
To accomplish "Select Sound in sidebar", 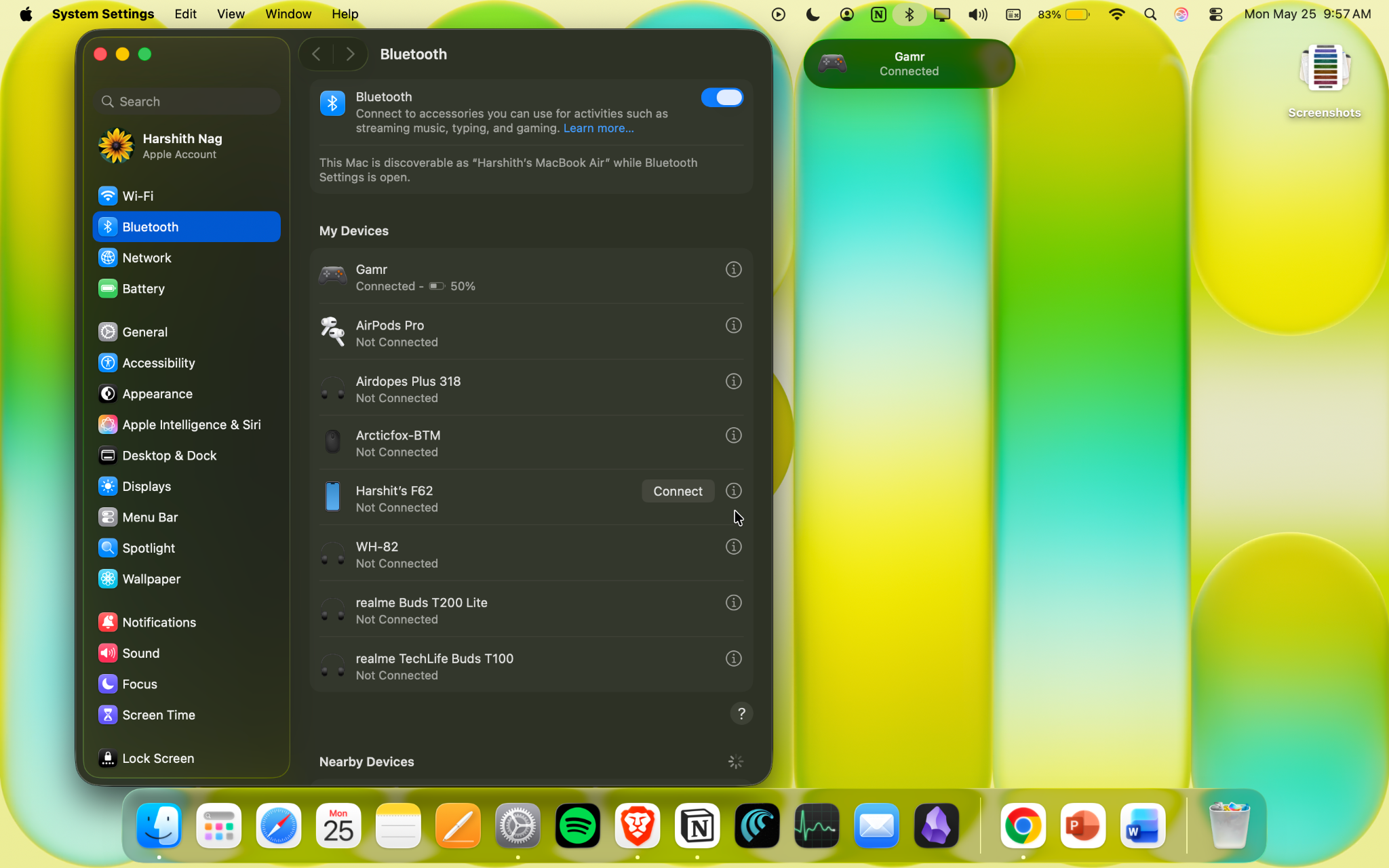I will (x=187, y=653).
